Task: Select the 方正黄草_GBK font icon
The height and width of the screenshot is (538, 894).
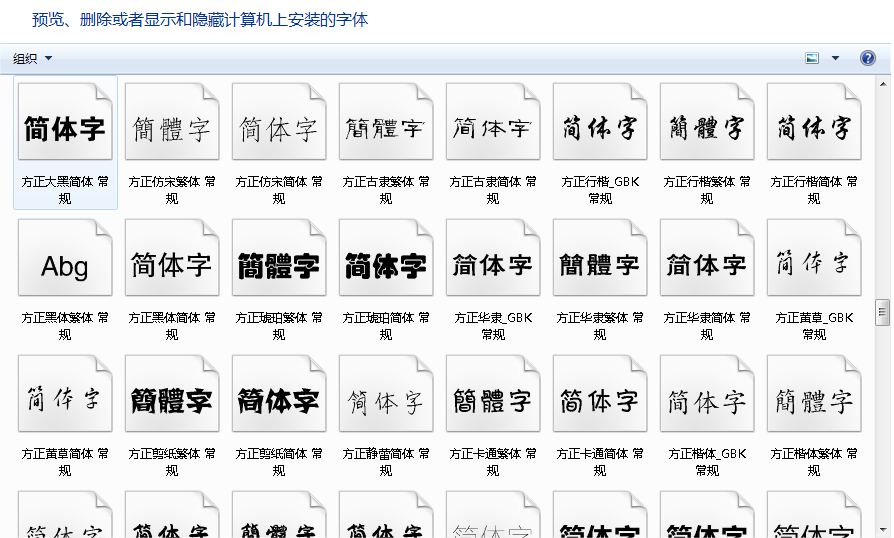Action: pyautogui.click(x=814, y=258)
